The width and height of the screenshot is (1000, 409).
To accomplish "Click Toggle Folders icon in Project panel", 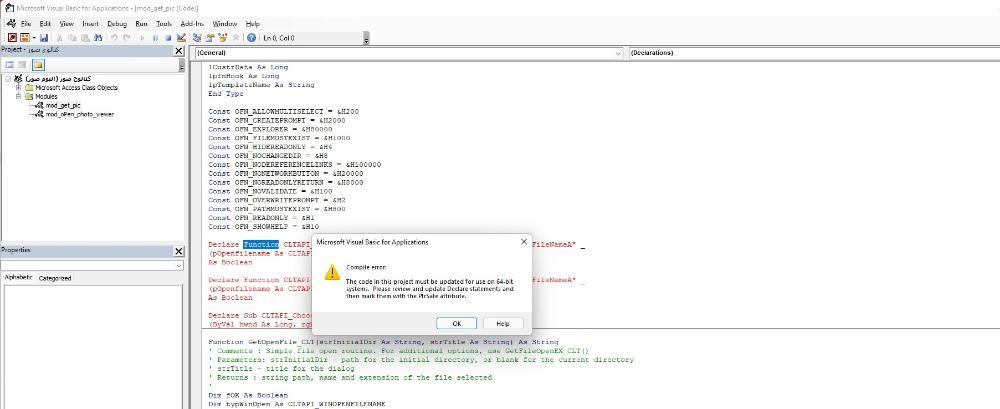I will [x=38, y=64].
